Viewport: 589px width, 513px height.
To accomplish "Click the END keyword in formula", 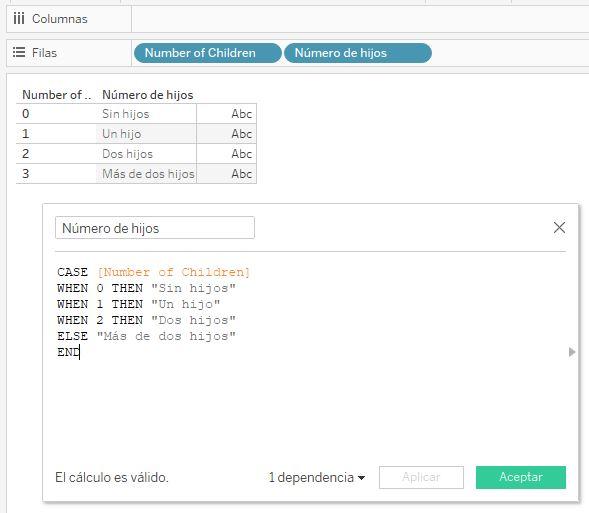I will [68, 352].
